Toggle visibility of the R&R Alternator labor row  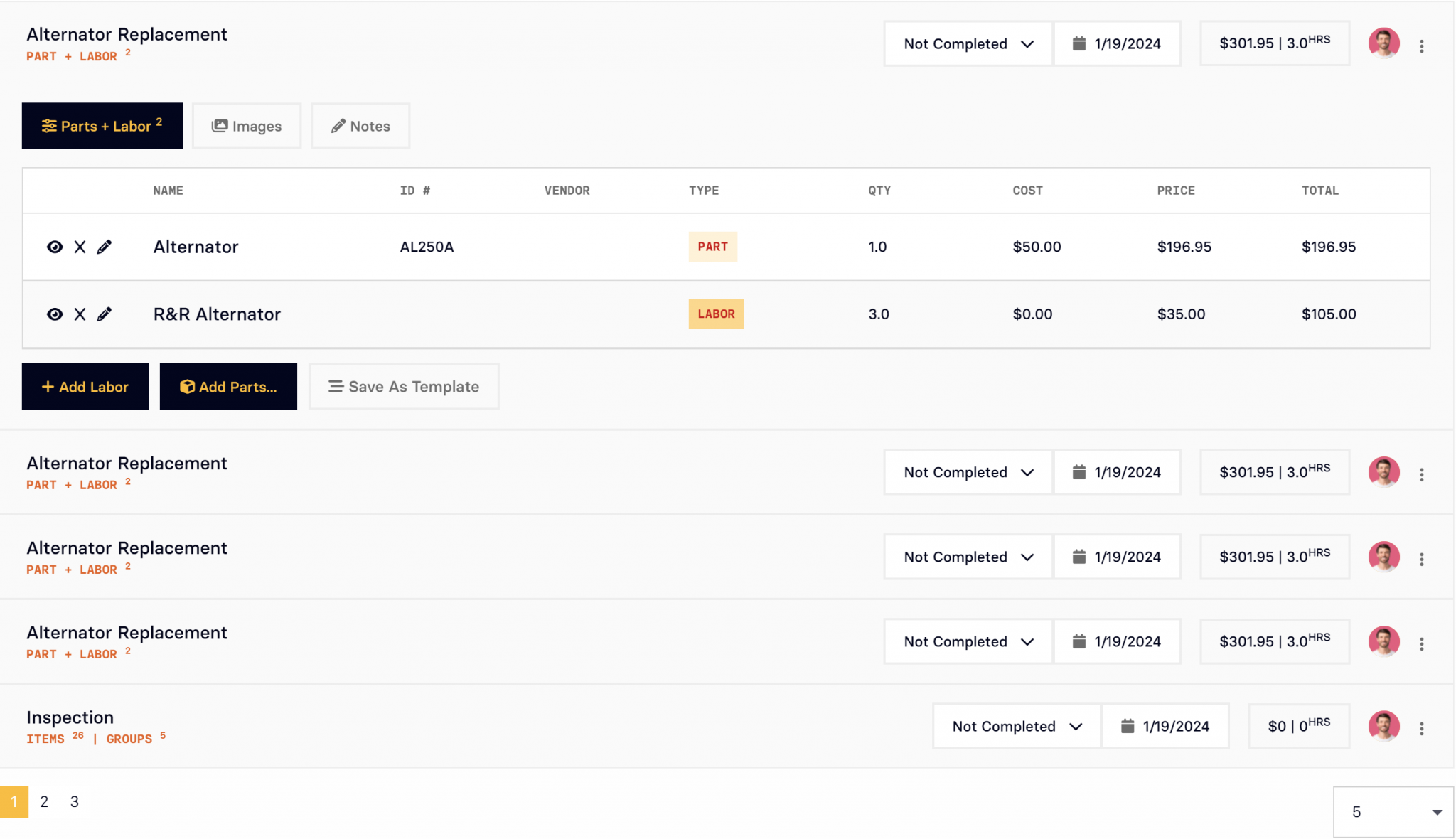pyautogui.click(x=55, y=314)
